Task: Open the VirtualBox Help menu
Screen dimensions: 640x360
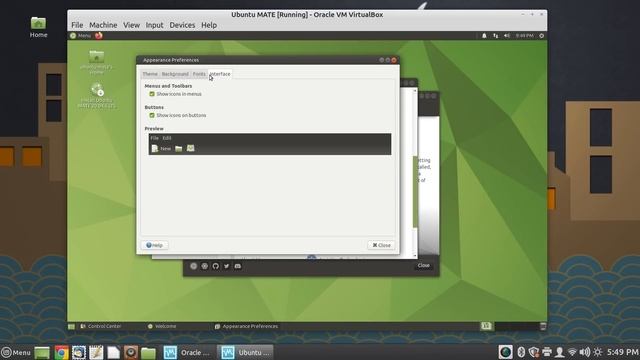Action: [x=209, y=25]
